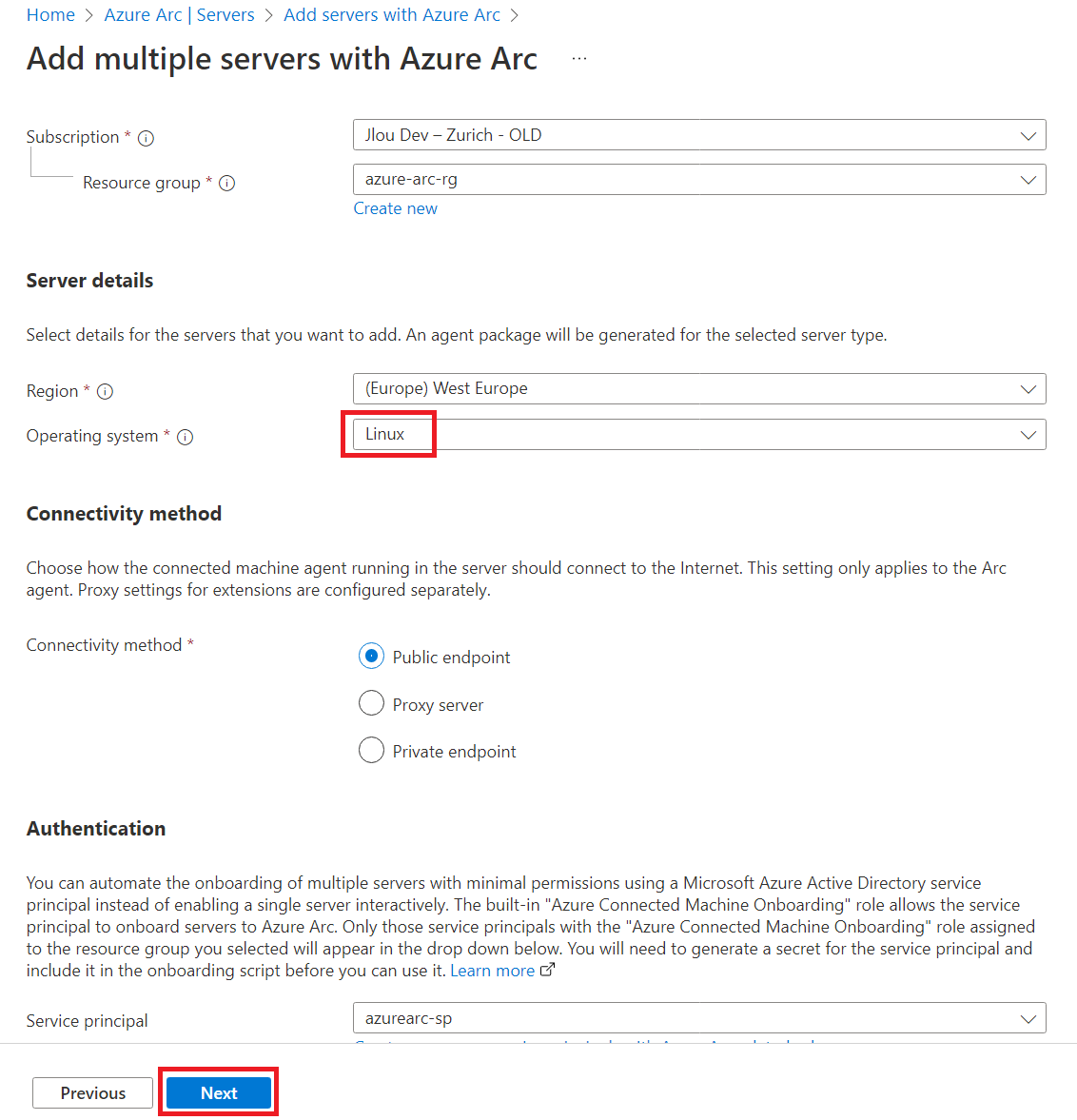Open the Service principal dropdown
Viewport: 1077px width, 1120px height.
click(x=699, y=1018)
